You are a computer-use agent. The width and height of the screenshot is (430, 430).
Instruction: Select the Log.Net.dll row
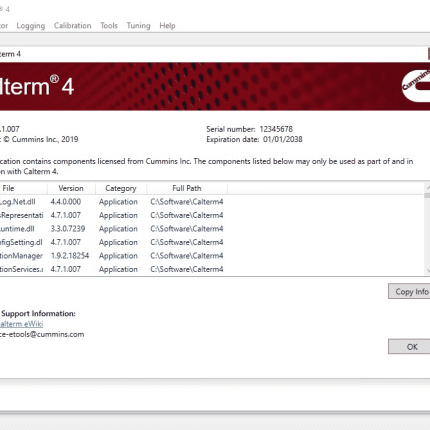212,202
